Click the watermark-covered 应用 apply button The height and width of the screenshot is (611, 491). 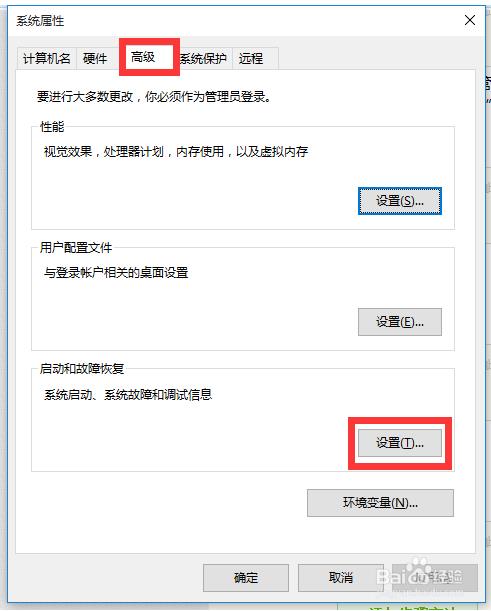(x=435, y=577)
